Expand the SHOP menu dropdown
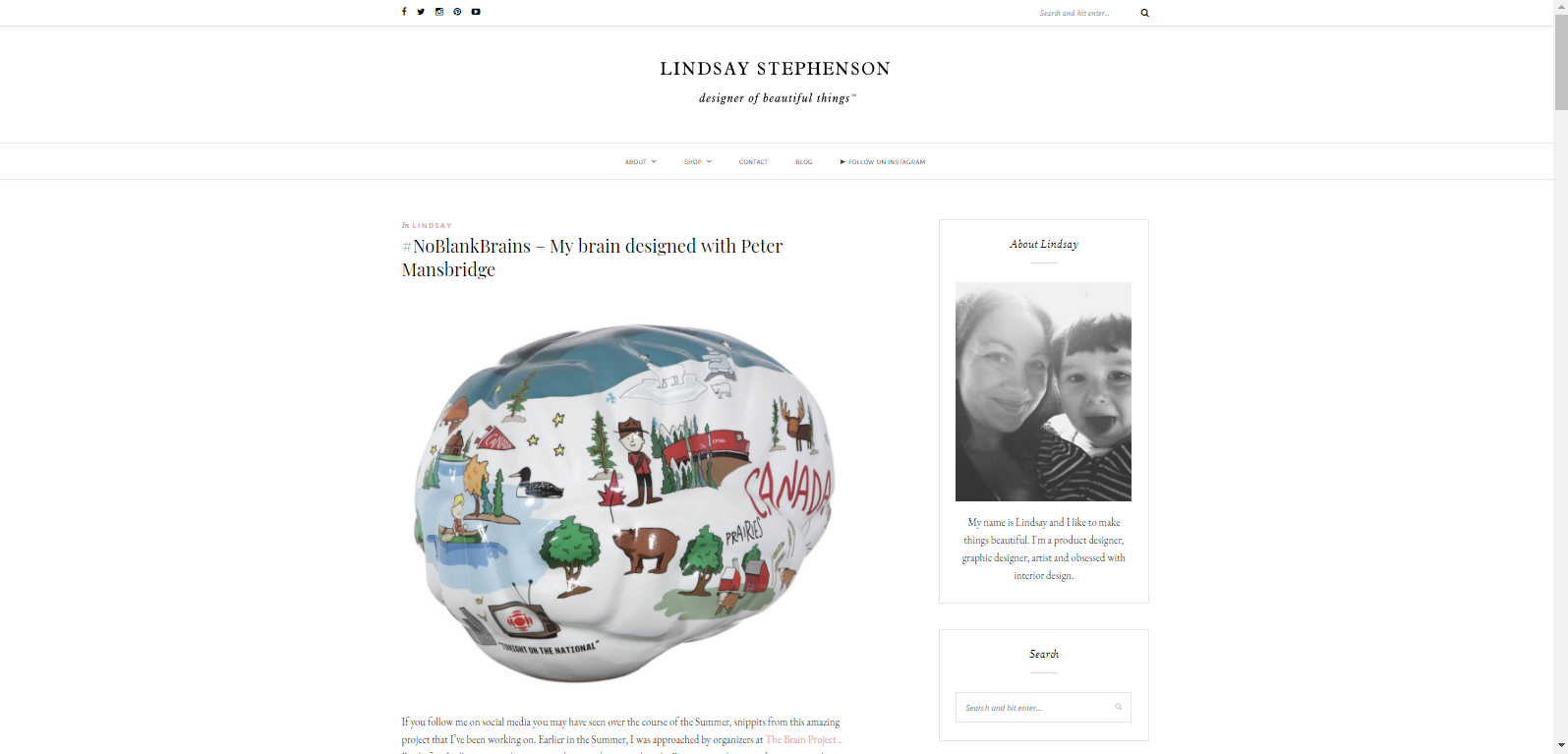The height and width of the screenshot is (754, 1568). pyautogui.click(x=698, y=162)
